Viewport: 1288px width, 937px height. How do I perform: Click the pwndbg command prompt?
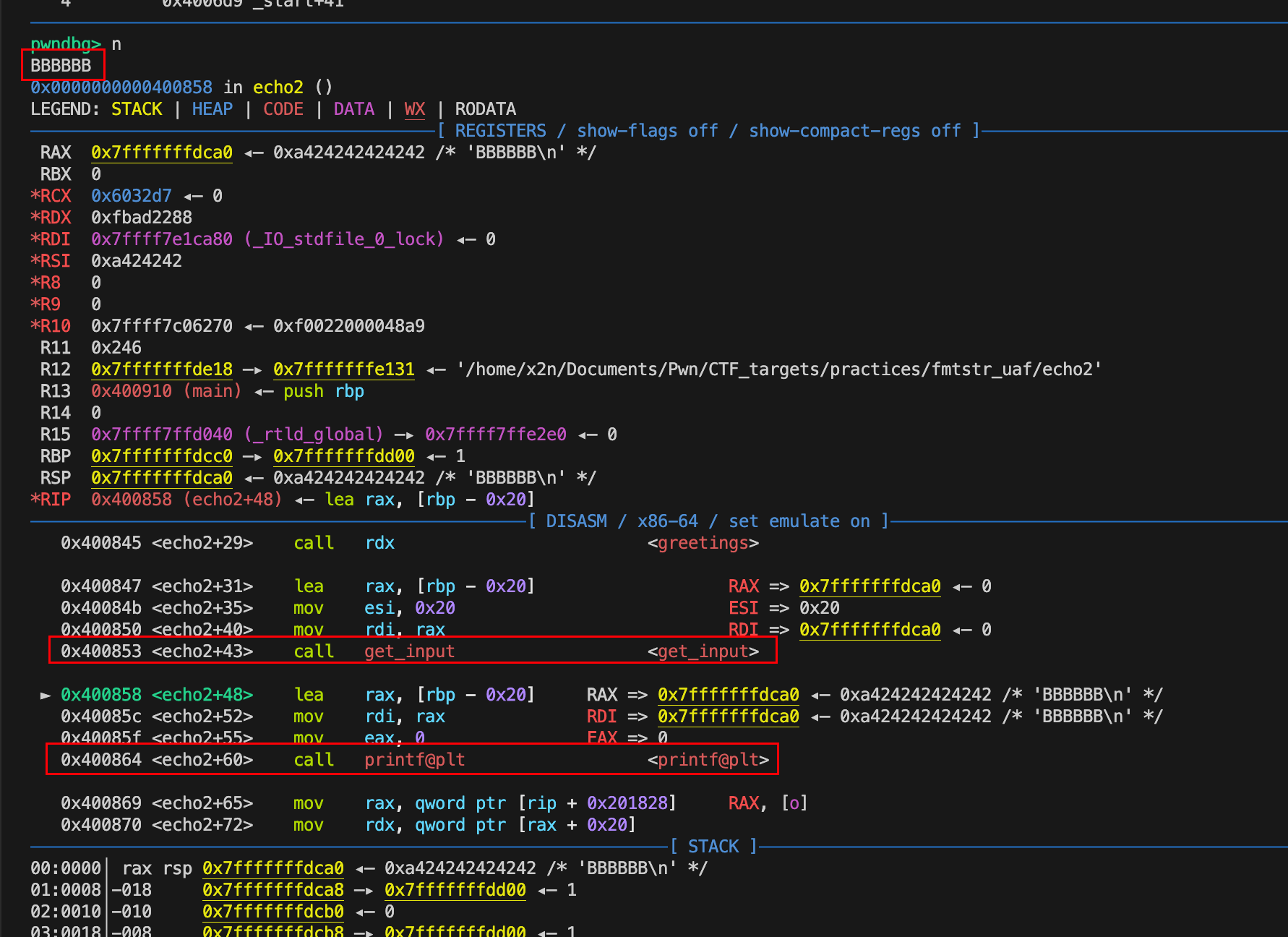point(65,44)
